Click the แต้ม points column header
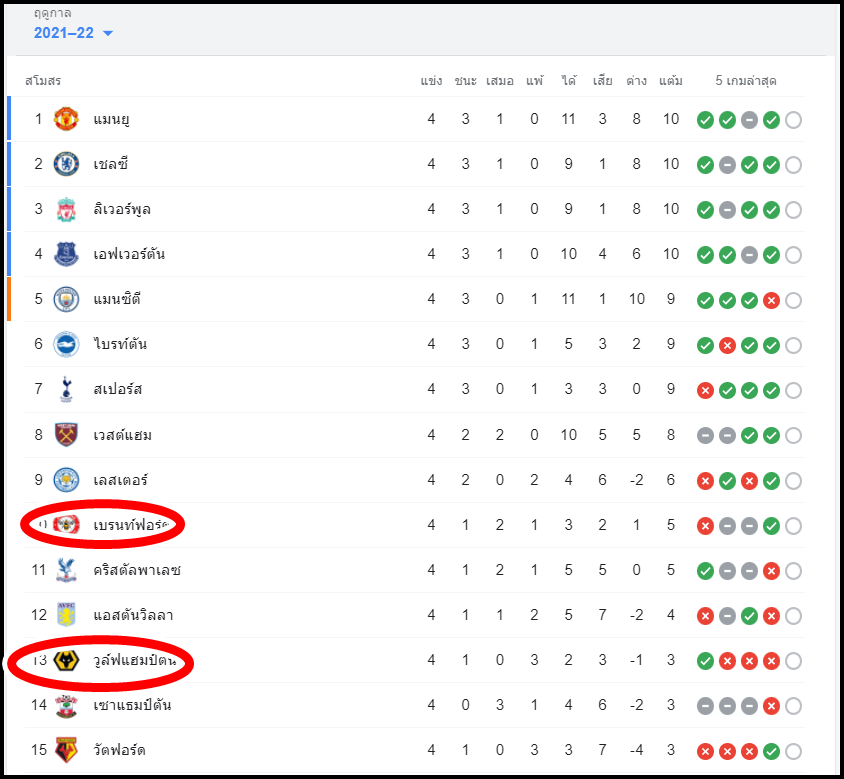This screenshot has width=844, height=779. point(671,81)
